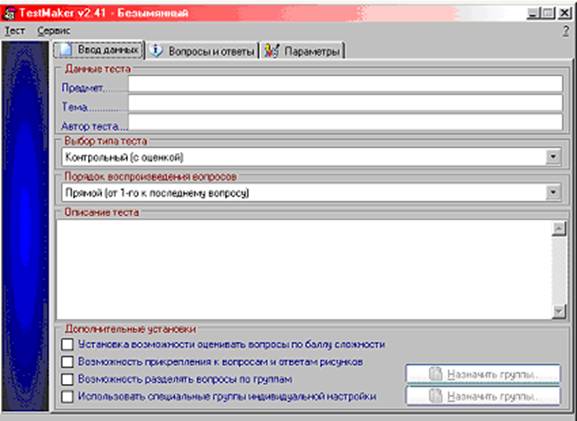Screen dimensions: 577x421
Task: Tick special individual settings groups checkbox
Action: click(x=67, y=397)
